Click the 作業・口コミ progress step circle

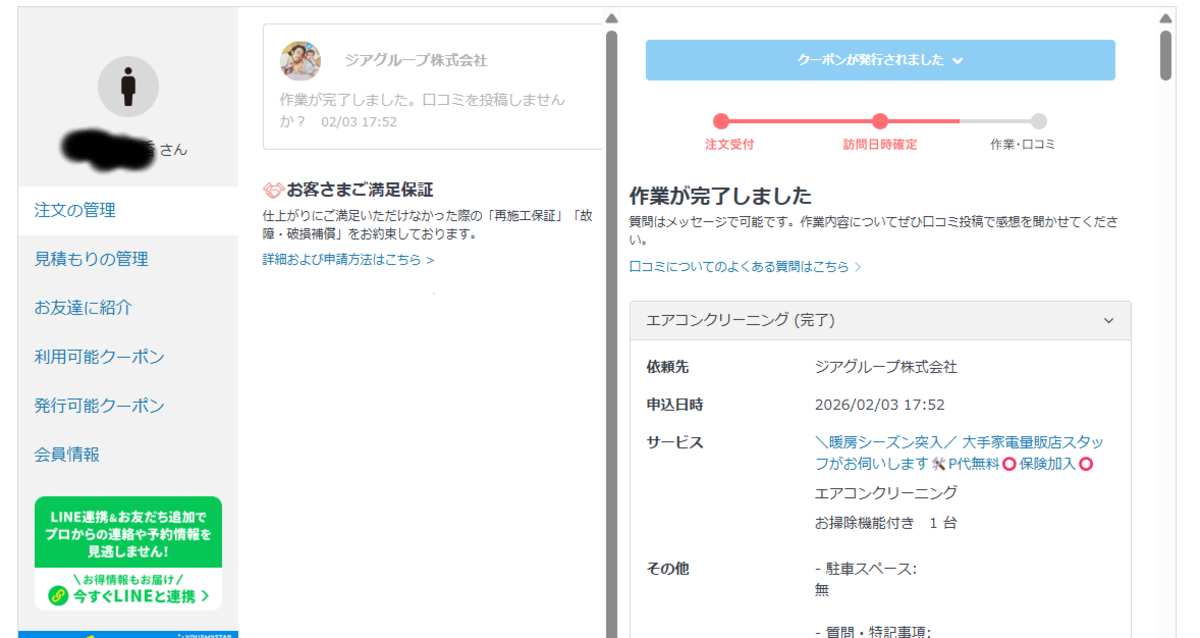point(1039,121)
